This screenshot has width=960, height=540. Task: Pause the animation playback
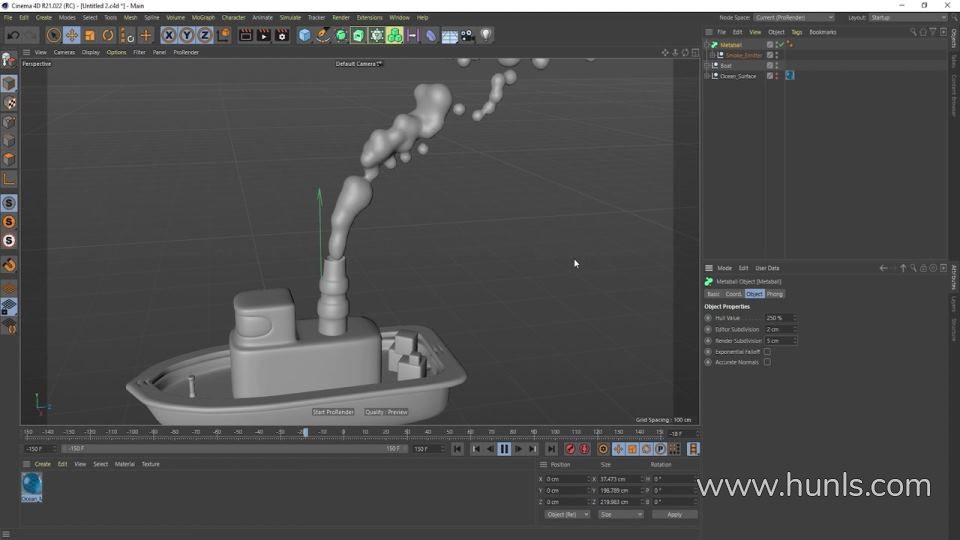tap(504, 449)
